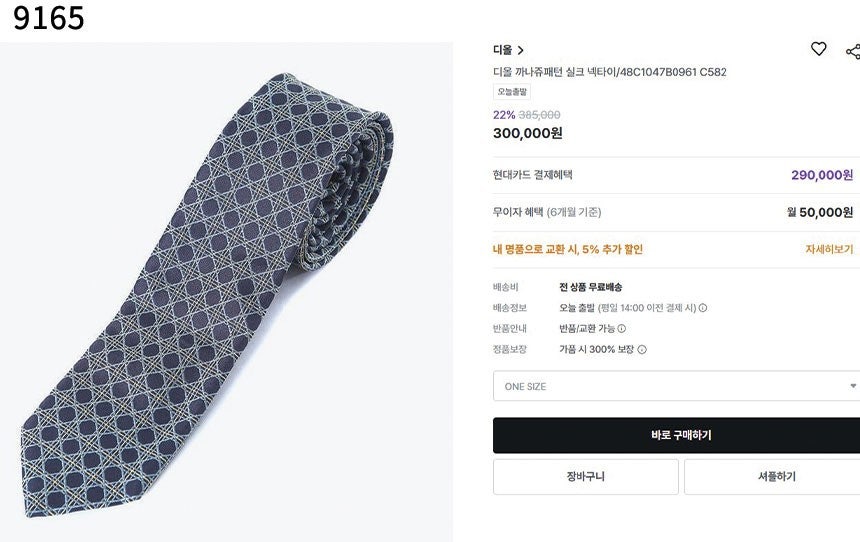Click info icon beside 가품 시 300% 보장

click(x=642, y=350)
